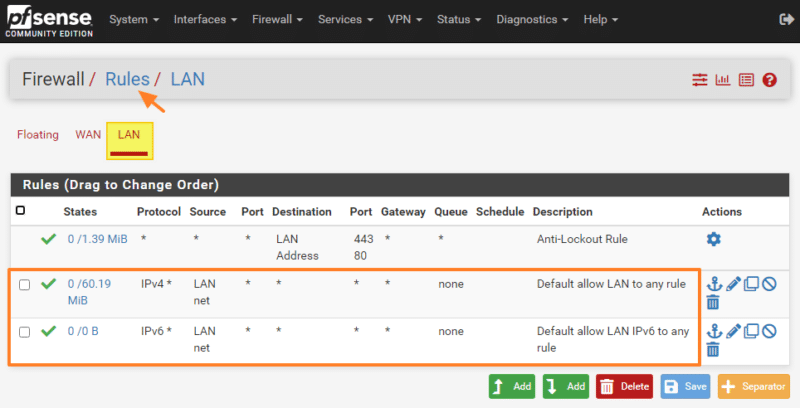Image resolution: width=800 pixels, height=408 pixels.
Task: Edit the IPv4 LAN rule pencil
Action: coord(734,284)
